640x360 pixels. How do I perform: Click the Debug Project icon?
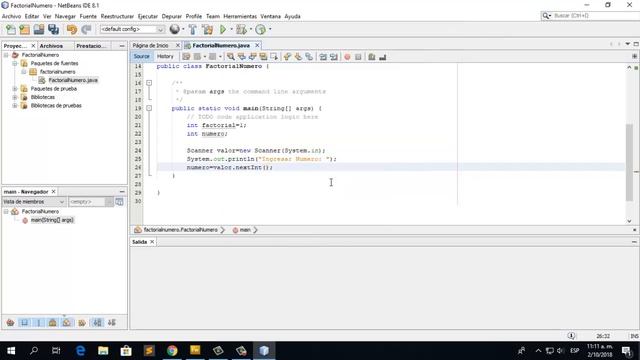tap(241, 29)
